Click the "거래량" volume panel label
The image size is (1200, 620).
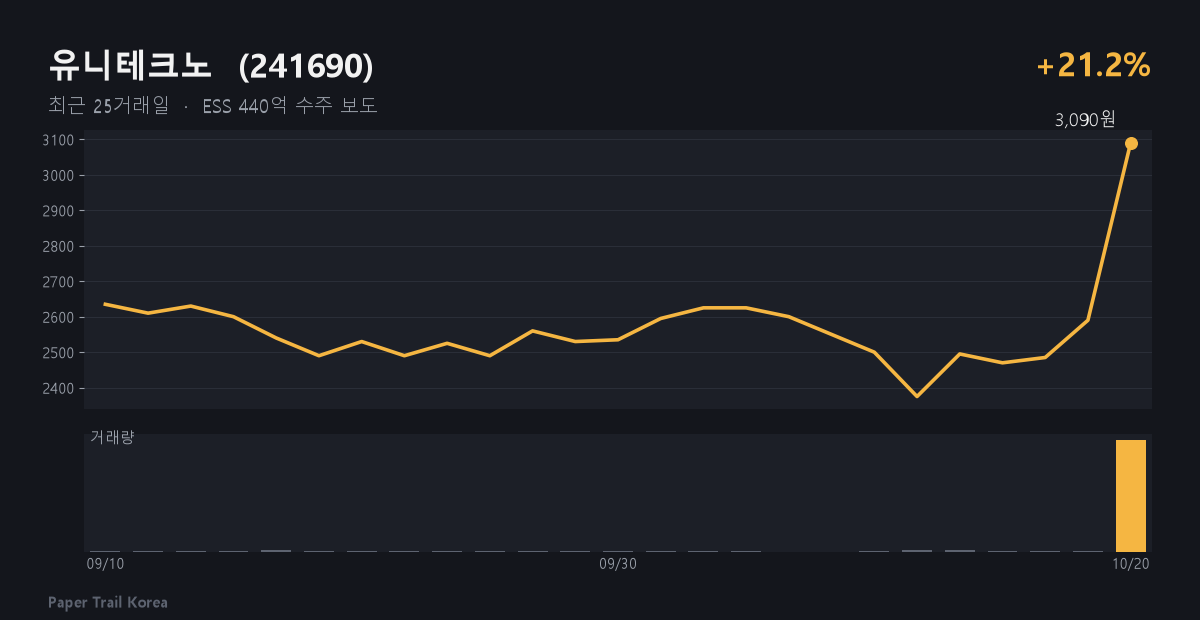tap(112, 437)
